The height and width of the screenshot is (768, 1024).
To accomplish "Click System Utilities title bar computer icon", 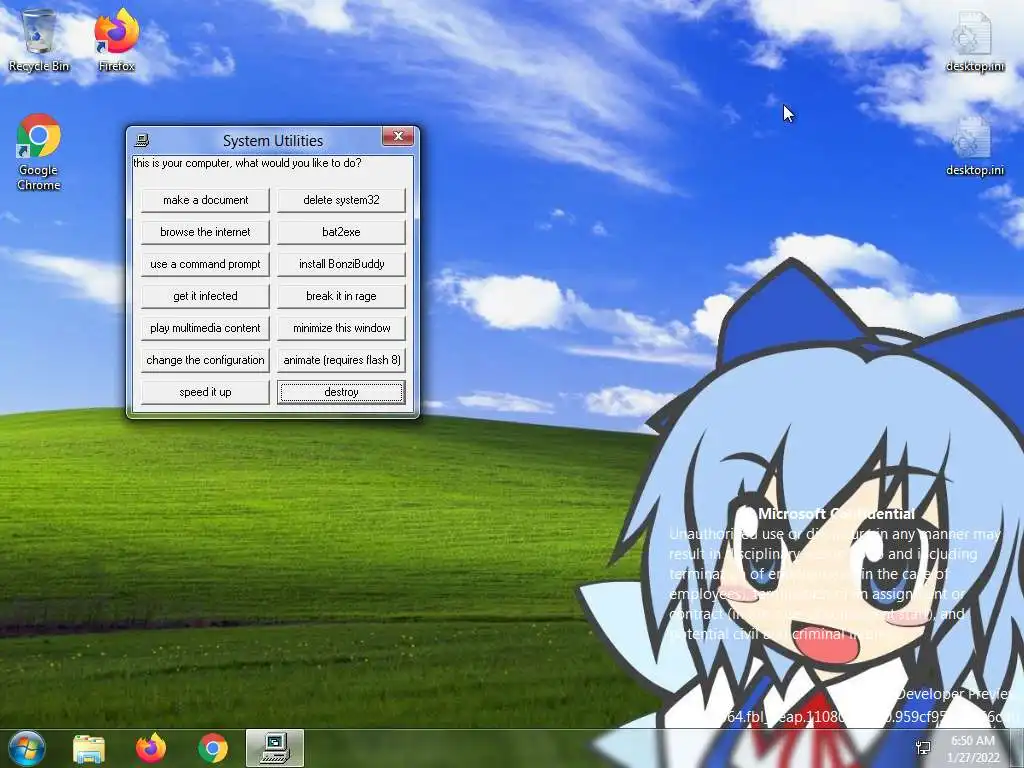I will pyautogui.click(x=142, y=140).
